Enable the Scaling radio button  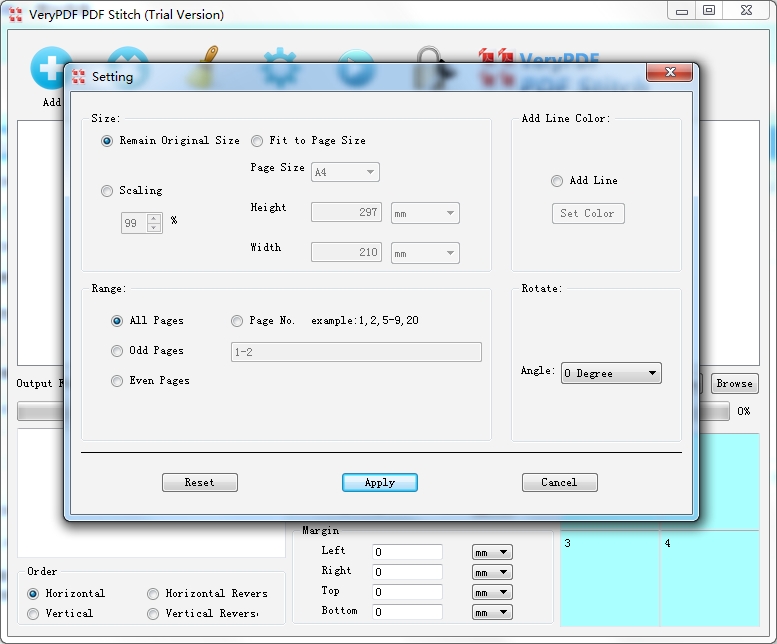107,191
